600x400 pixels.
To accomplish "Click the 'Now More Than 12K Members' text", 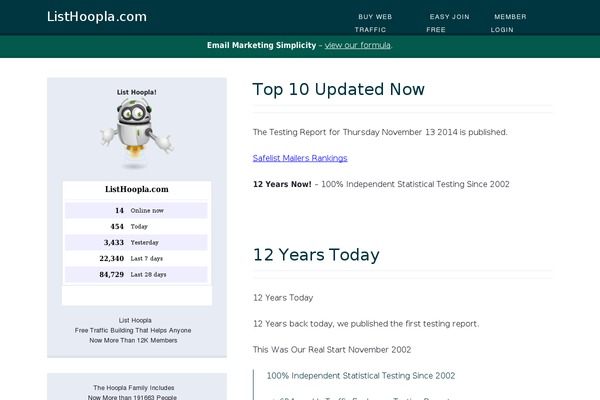I will pos(132,340).
